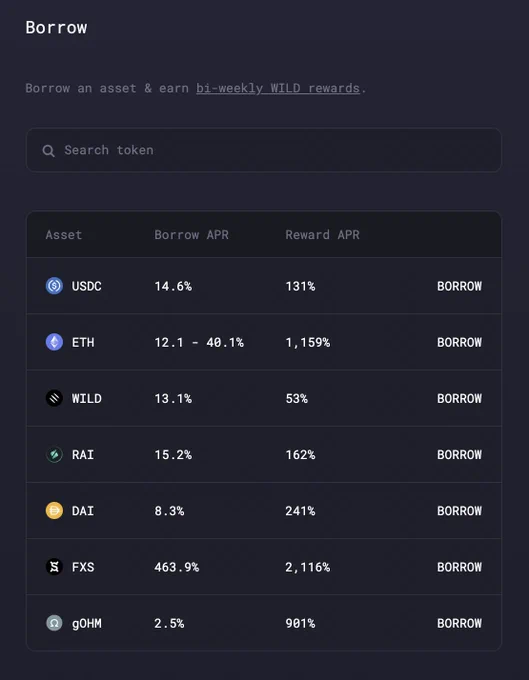Click the WILD token icon
The width and height of the screenshot is (529, 680).
coord(54,398)
